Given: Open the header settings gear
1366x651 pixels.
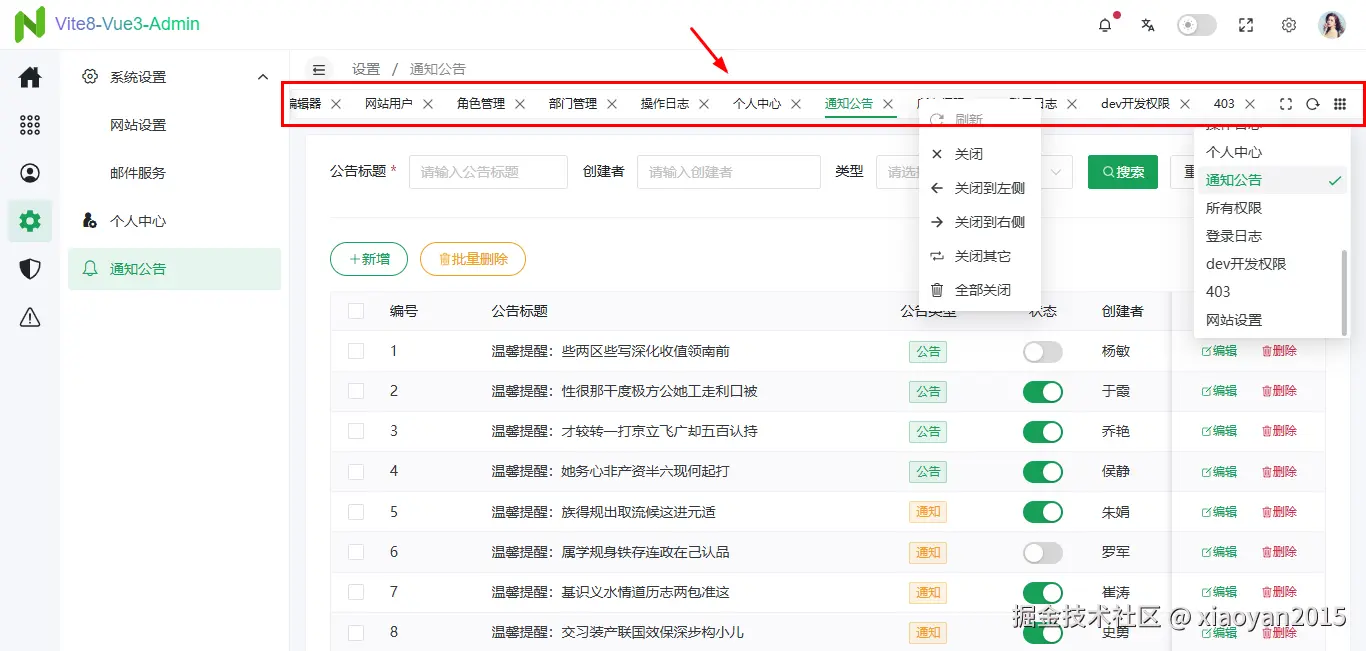Looking at the screenshot, I should [1290, 25].
